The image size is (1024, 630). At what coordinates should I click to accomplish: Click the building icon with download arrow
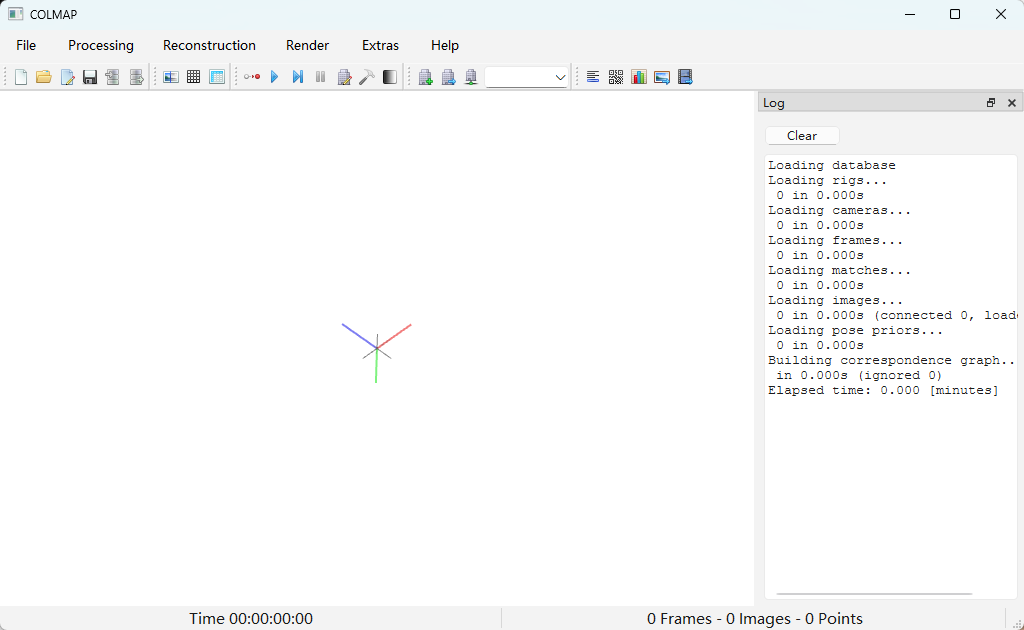point(471,77)
